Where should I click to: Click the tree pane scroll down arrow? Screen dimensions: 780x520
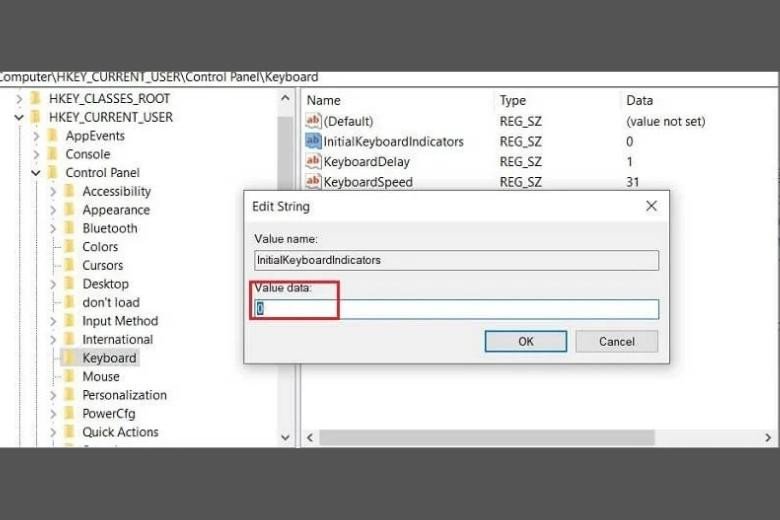click(x=286, y=438)
